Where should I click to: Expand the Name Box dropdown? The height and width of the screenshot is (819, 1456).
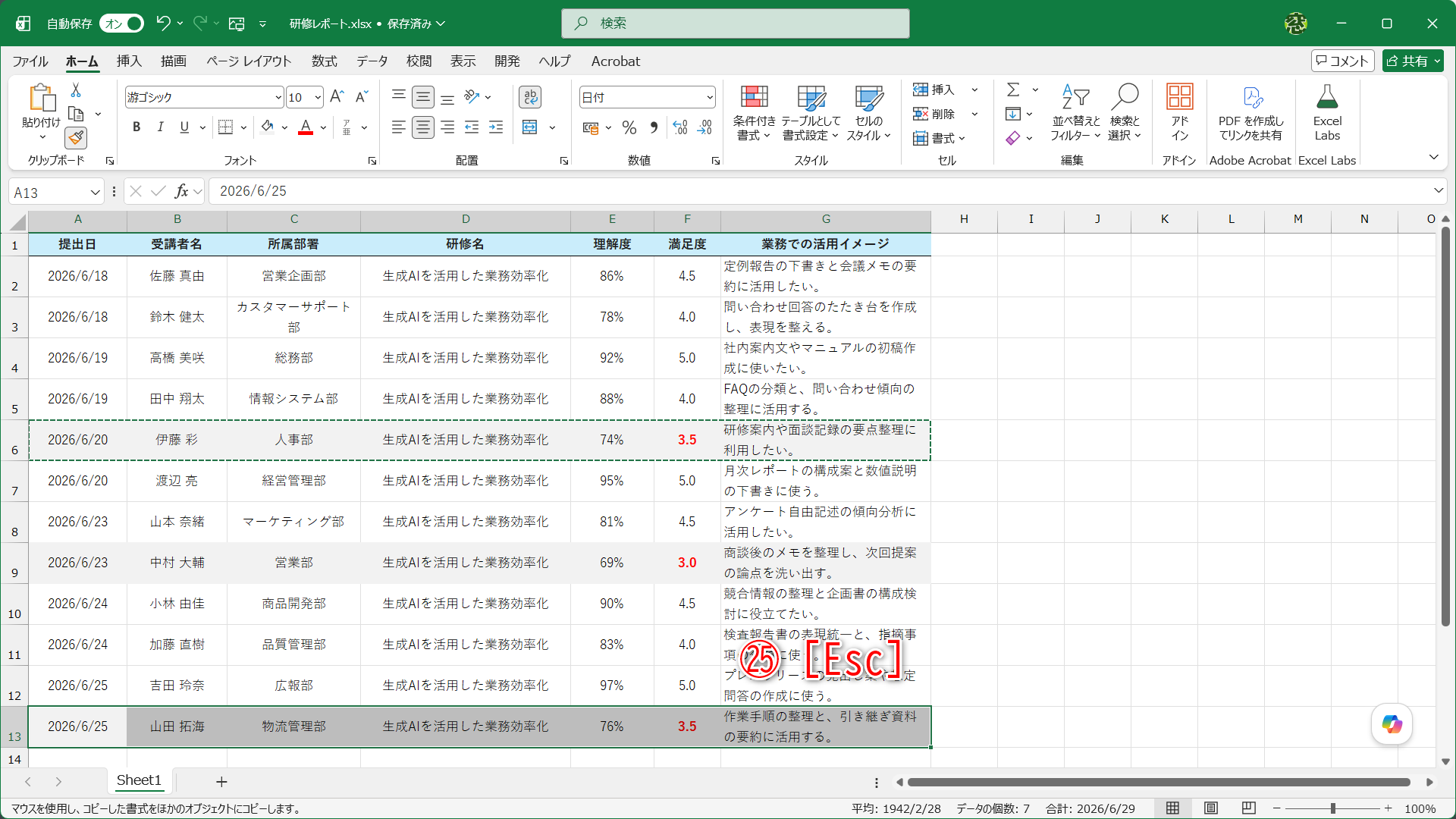96,192
